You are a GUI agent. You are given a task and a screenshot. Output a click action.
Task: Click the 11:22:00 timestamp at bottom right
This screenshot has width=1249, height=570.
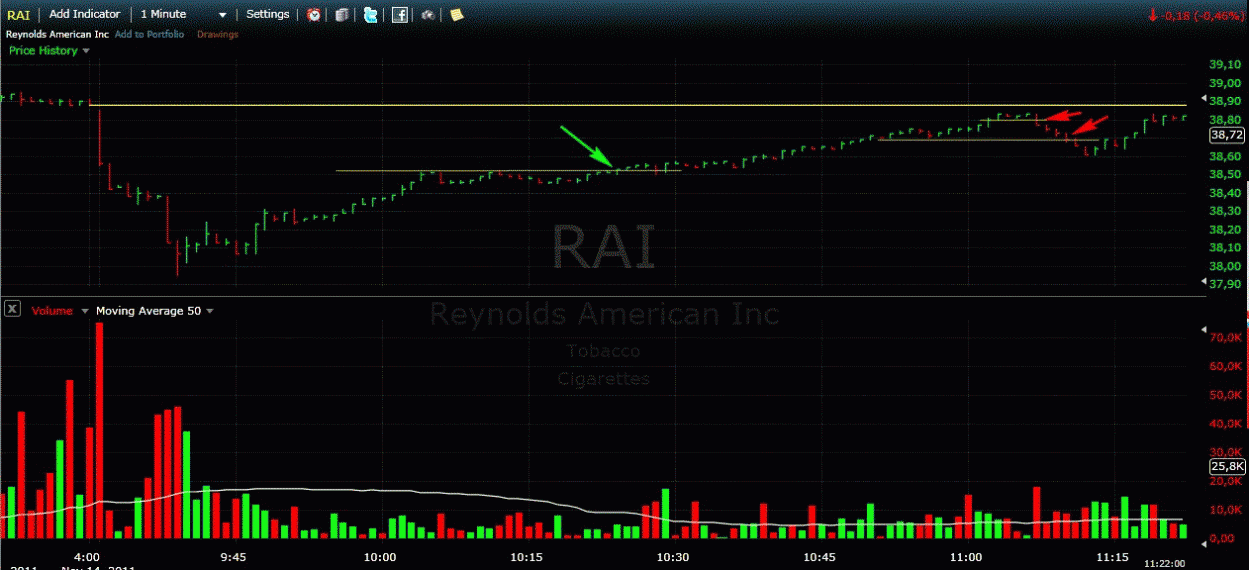point(1165,564)
